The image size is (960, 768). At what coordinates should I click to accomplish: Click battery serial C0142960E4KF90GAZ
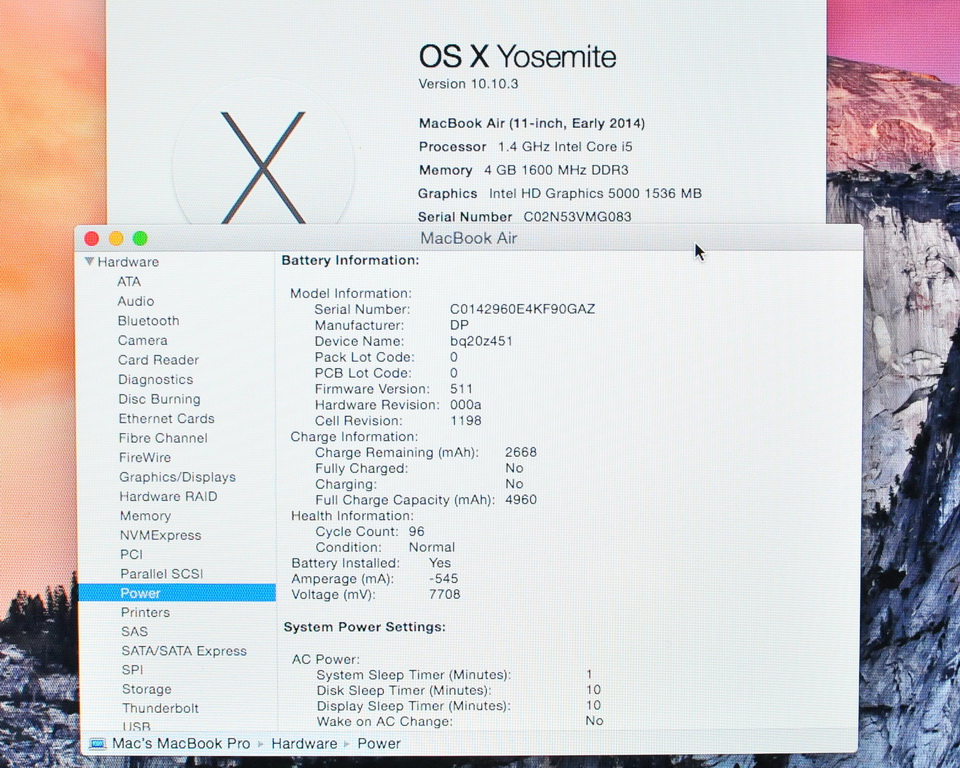[x=522, y=309]
